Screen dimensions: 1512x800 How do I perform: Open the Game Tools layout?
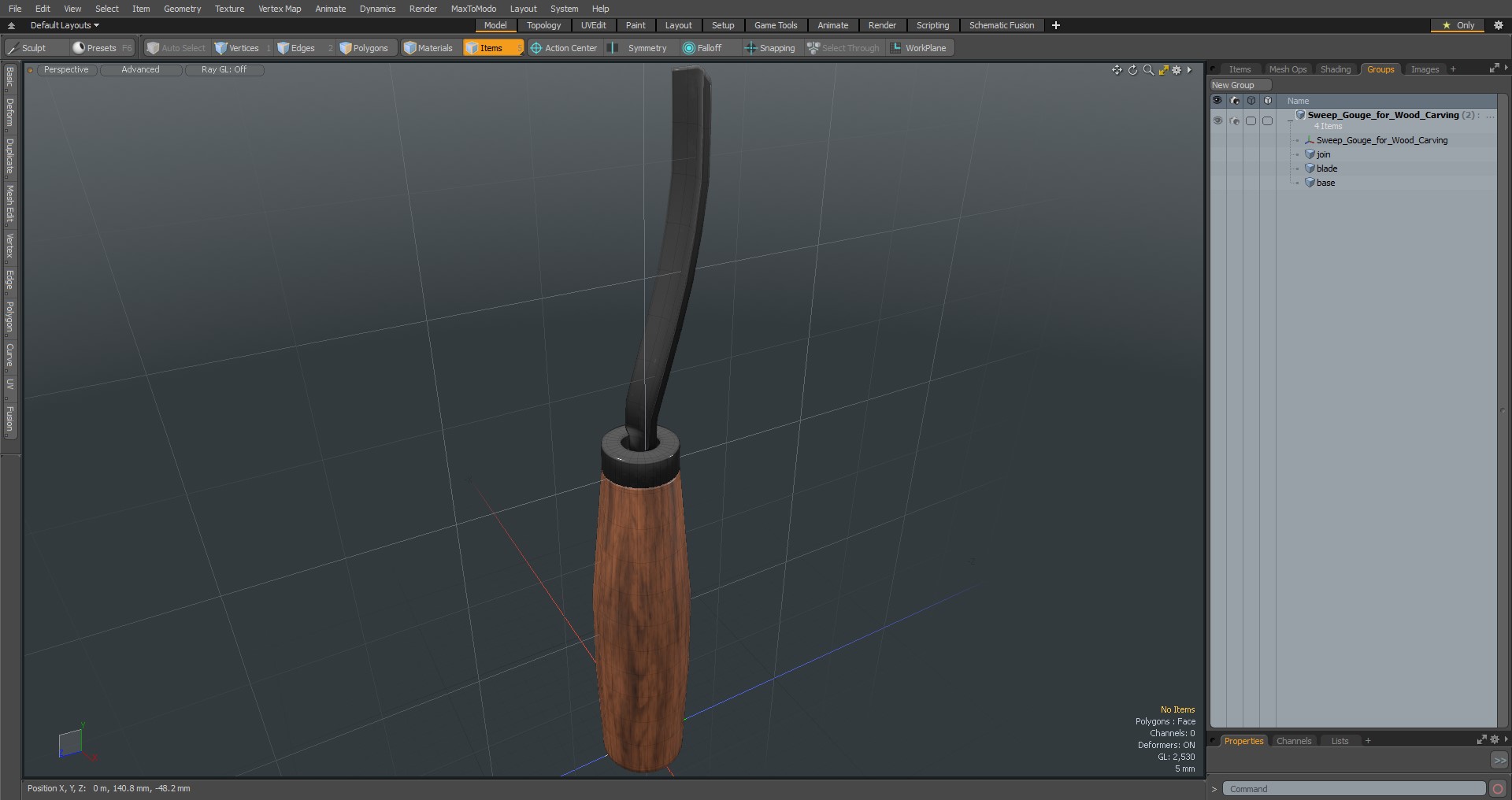(x=776, y=25)
